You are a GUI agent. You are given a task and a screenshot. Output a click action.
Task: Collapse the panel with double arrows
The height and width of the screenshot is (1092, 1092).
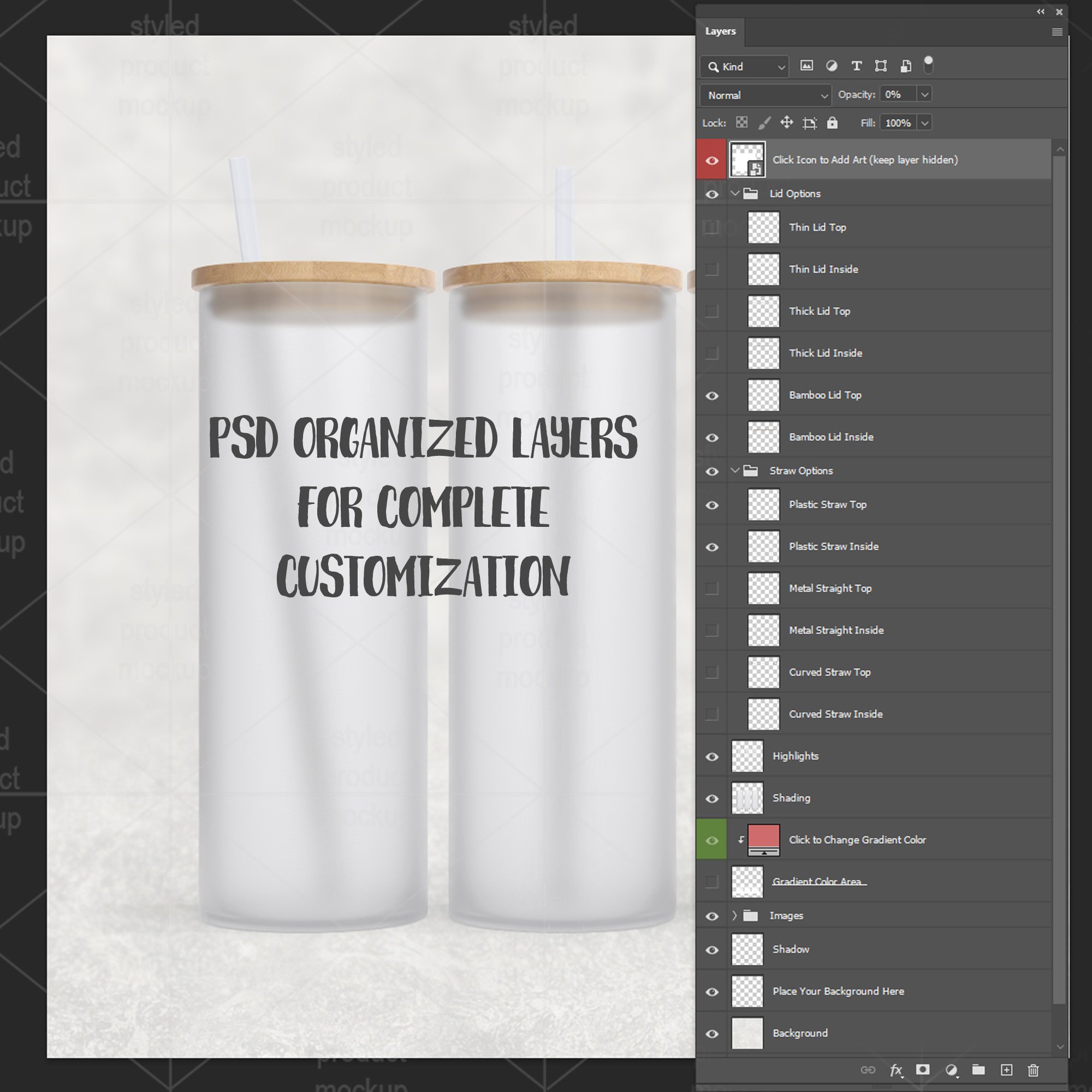pos(1041,11)
